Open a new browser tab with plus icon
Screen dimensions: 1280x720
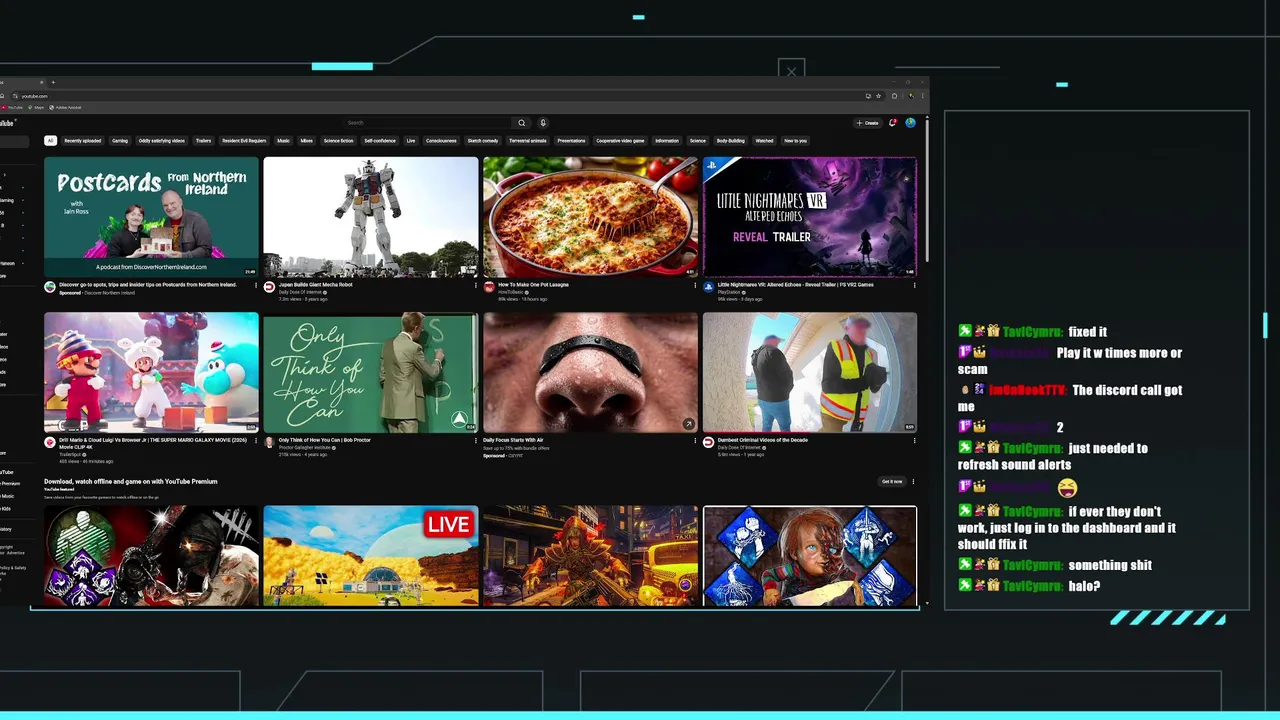coord(53,82)
